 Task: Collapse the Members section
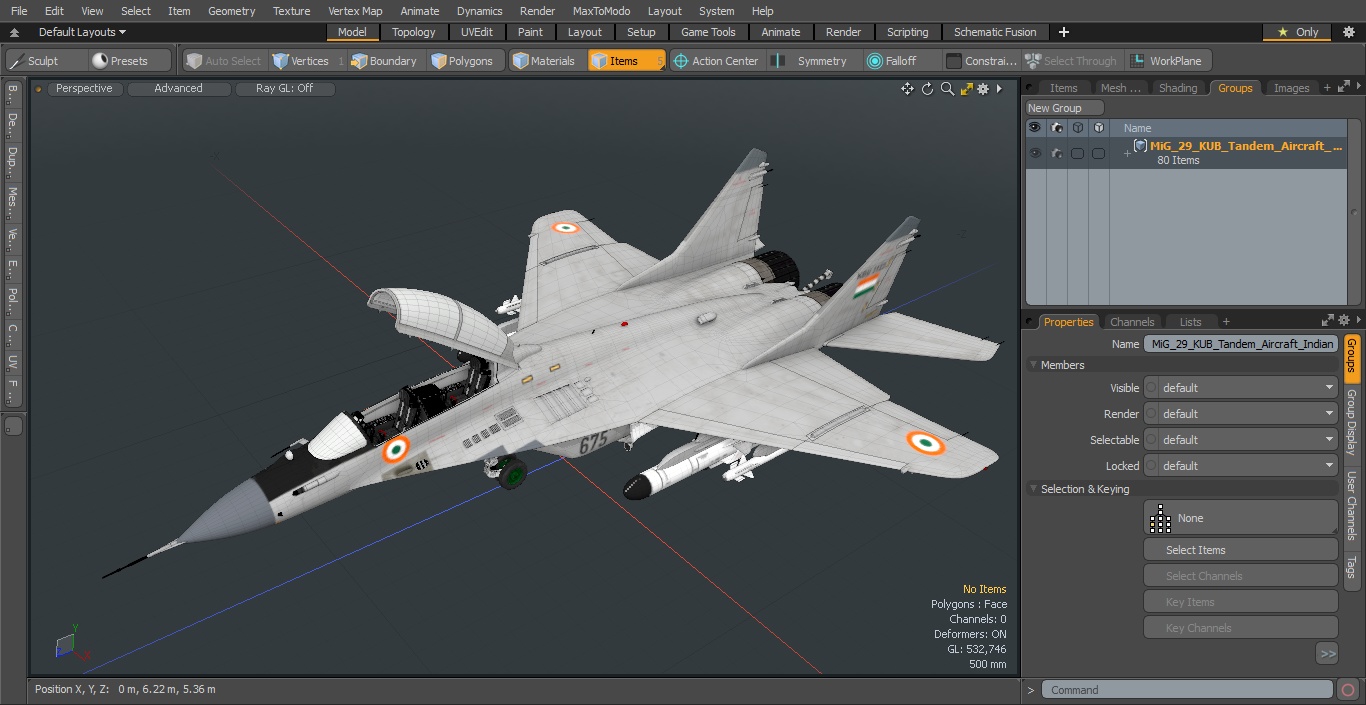pyautogui.click(x=1033, y=365)
